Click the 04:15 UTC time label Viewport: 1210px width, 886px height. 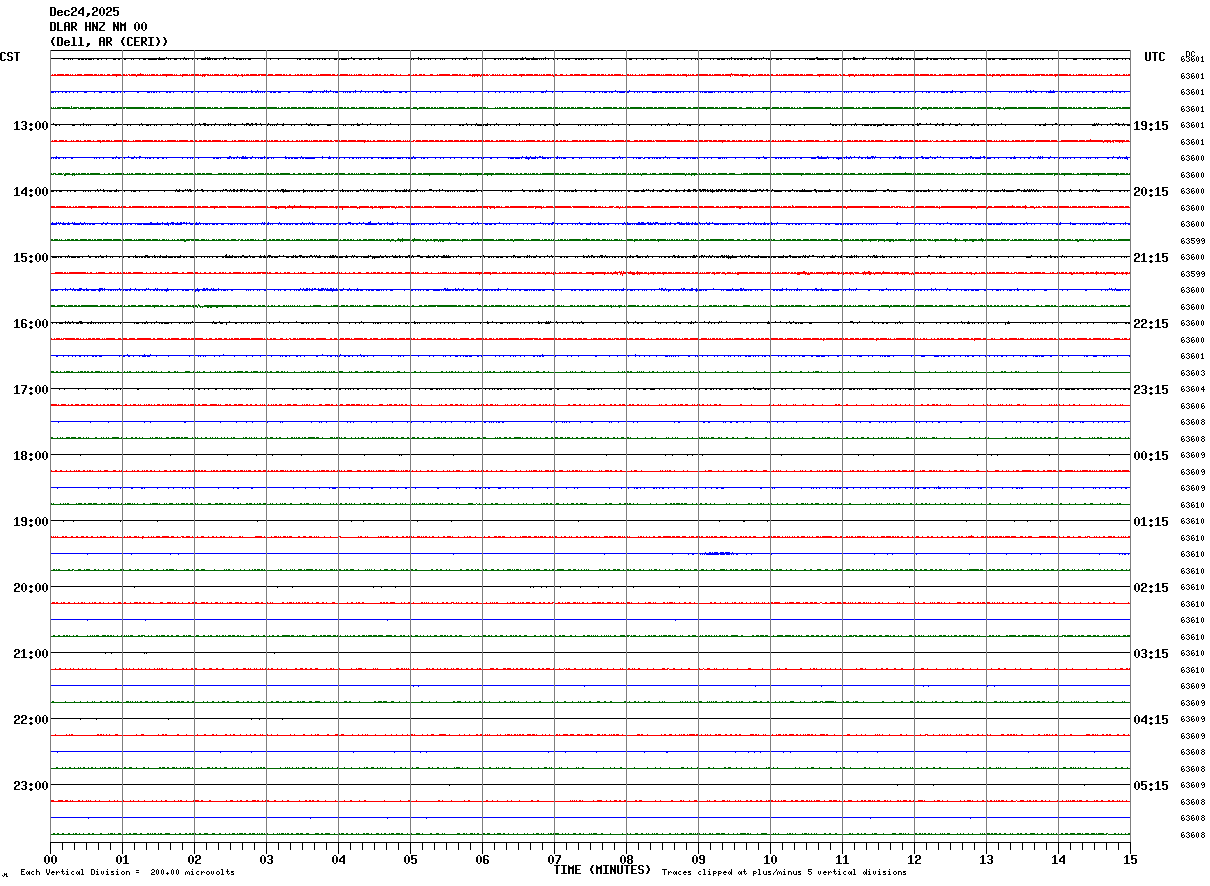click(x=1150, y=720)
